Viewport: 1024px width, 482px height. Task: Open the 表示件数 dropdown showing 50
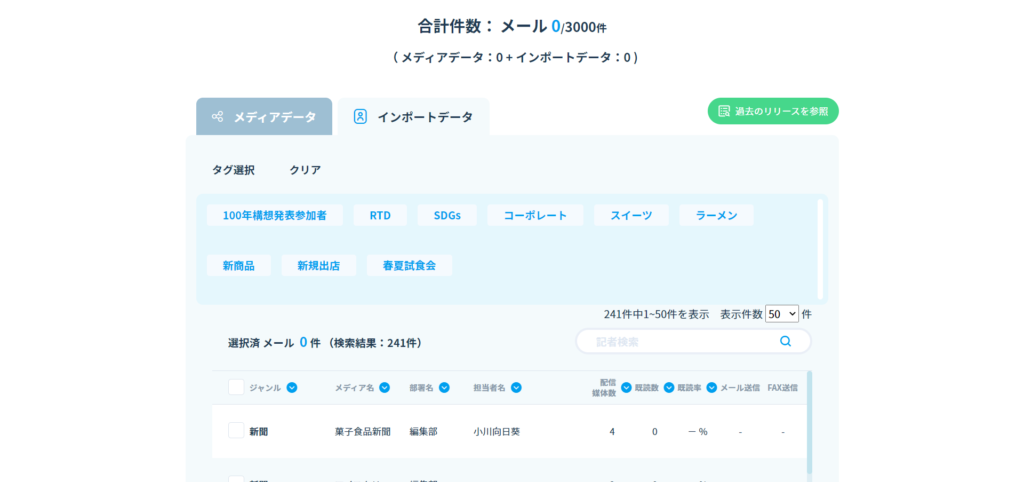pos(781,314)
